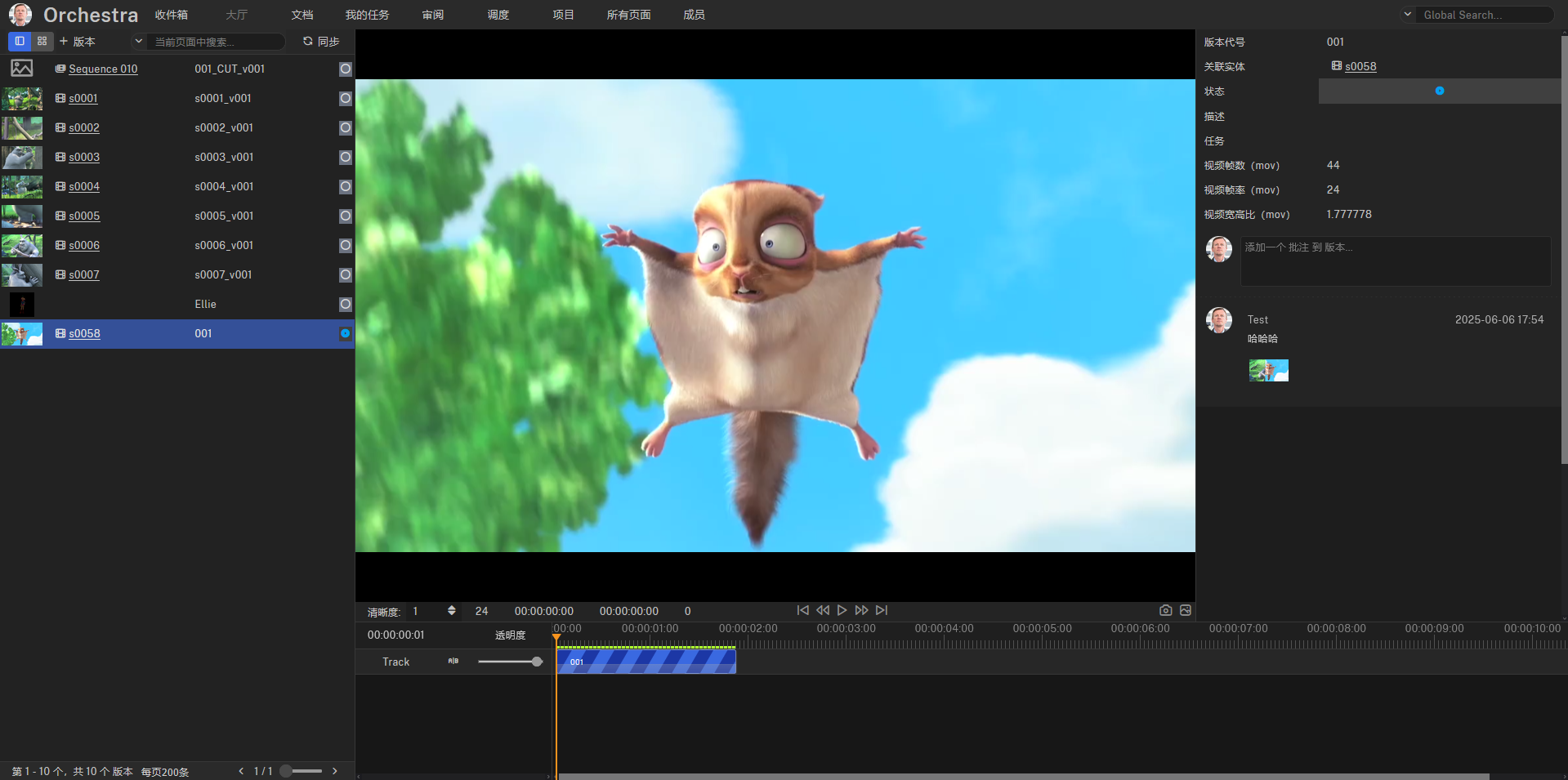Select the 001 clip on the timeline

[x=646, y=662]
